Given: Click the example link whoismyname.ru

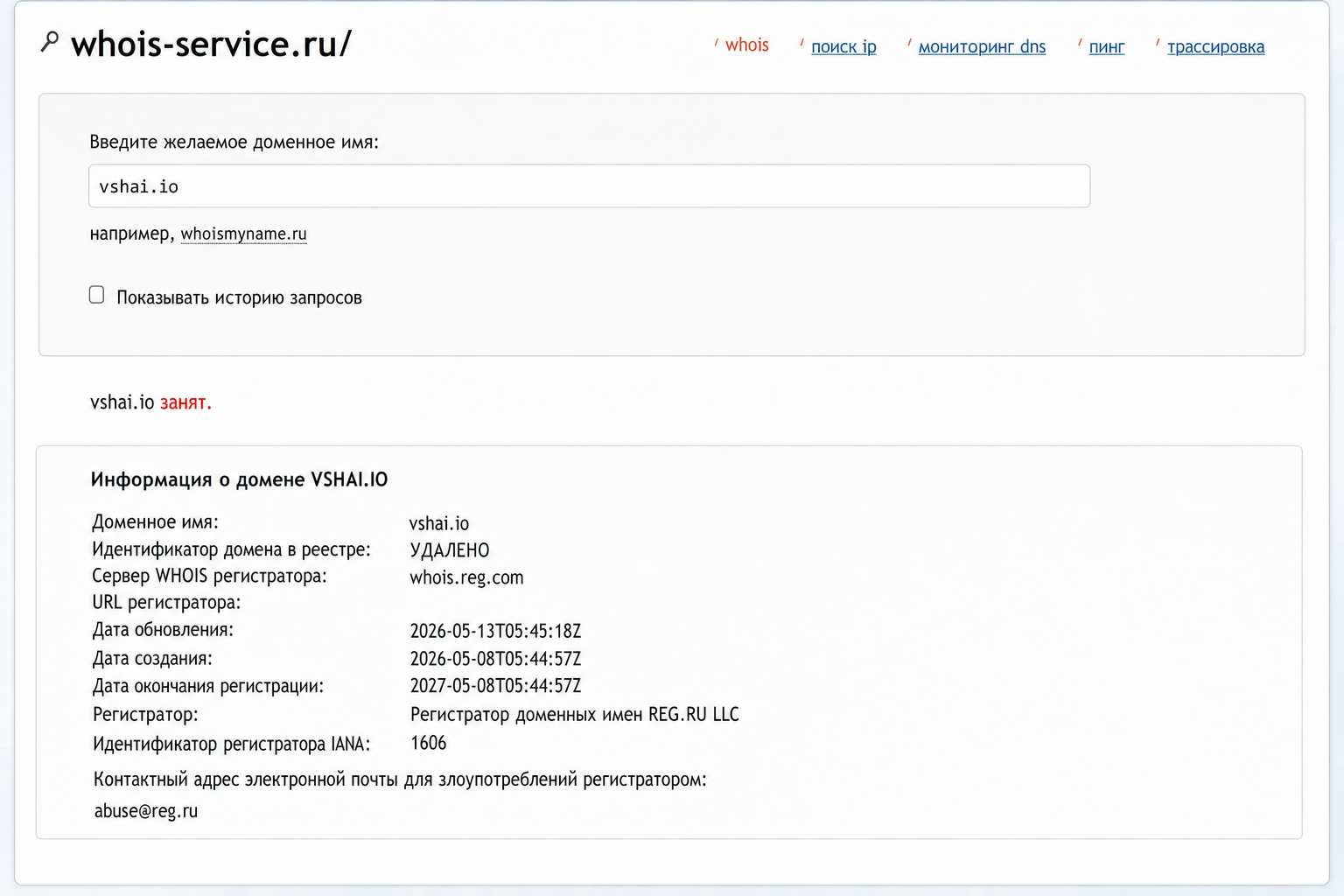Looking at the screenshot, I should point(243,234).
